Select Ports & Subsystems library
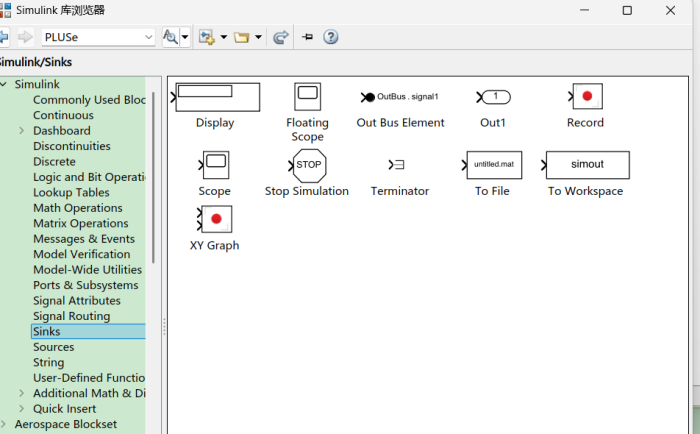This screenshot has height=434, width=700. pyautogui.click(x=86, y=285)
